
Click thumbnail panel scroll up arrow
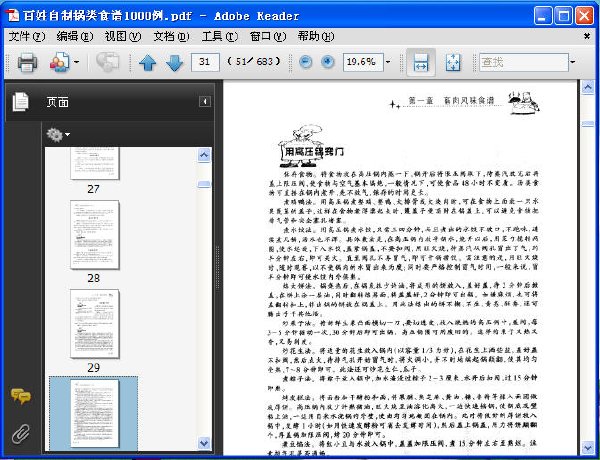204,155
